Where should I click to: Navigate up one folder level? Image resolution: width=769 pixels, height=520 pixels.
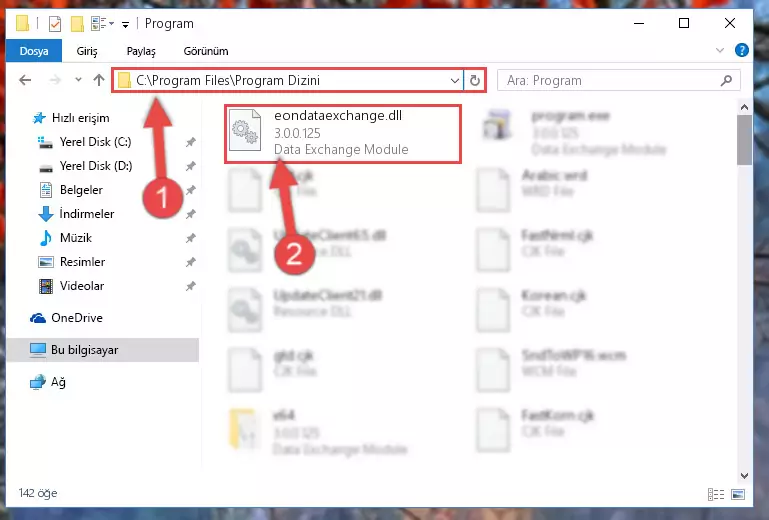point(99,80)
